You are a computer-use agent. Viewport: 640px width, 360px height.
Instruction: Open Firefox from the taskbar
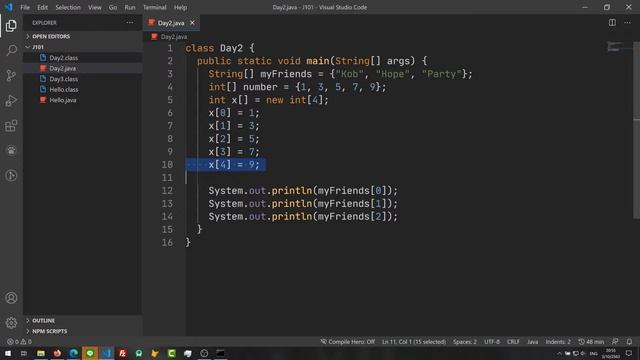57,353
